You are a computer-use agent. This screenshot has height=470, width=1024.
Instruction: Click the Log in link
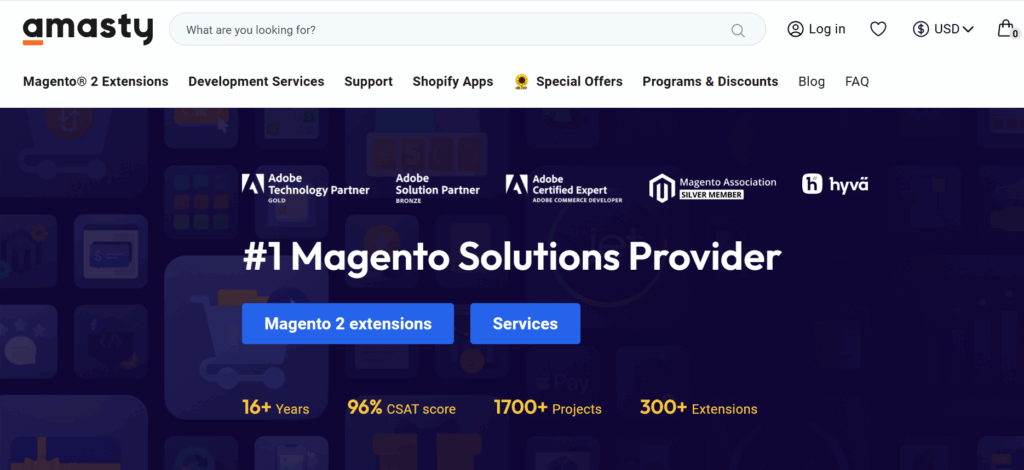tap(827, 29)
